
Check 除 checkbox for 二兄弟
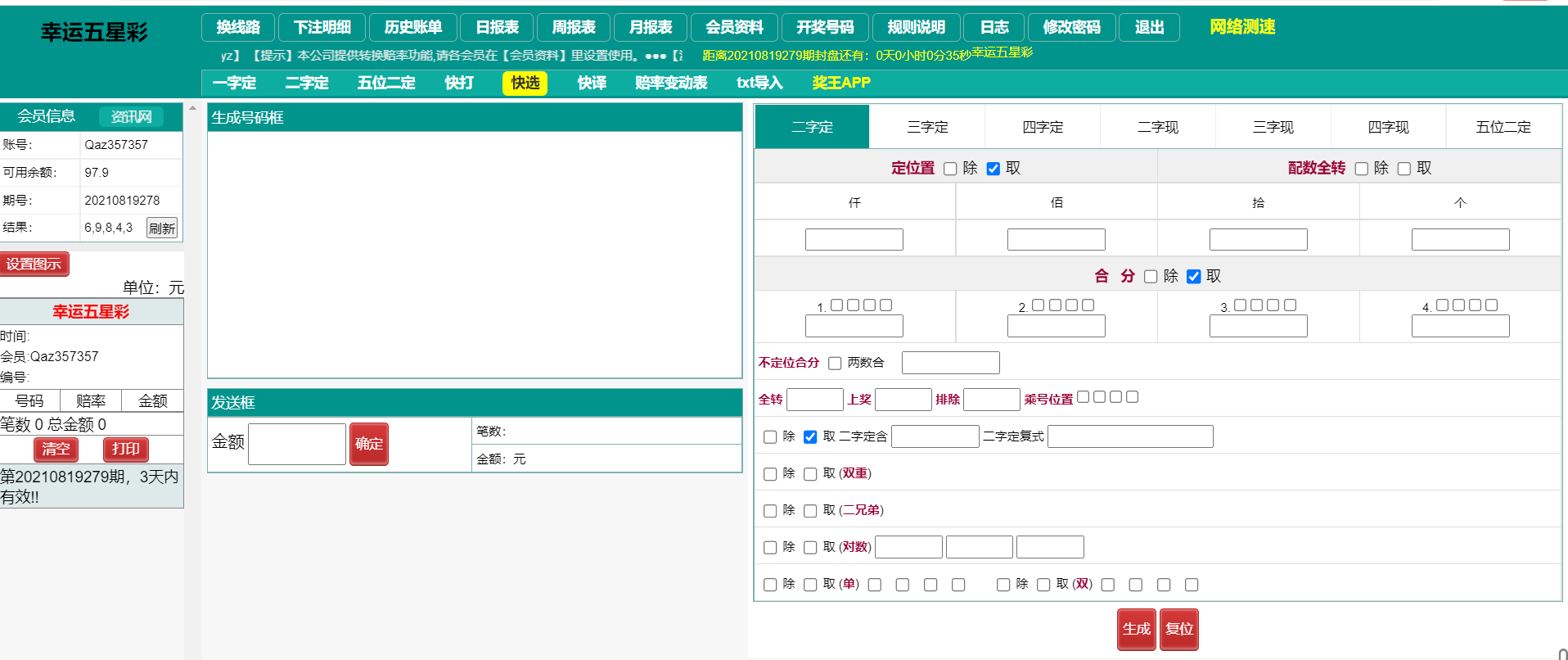coord(770,511)
